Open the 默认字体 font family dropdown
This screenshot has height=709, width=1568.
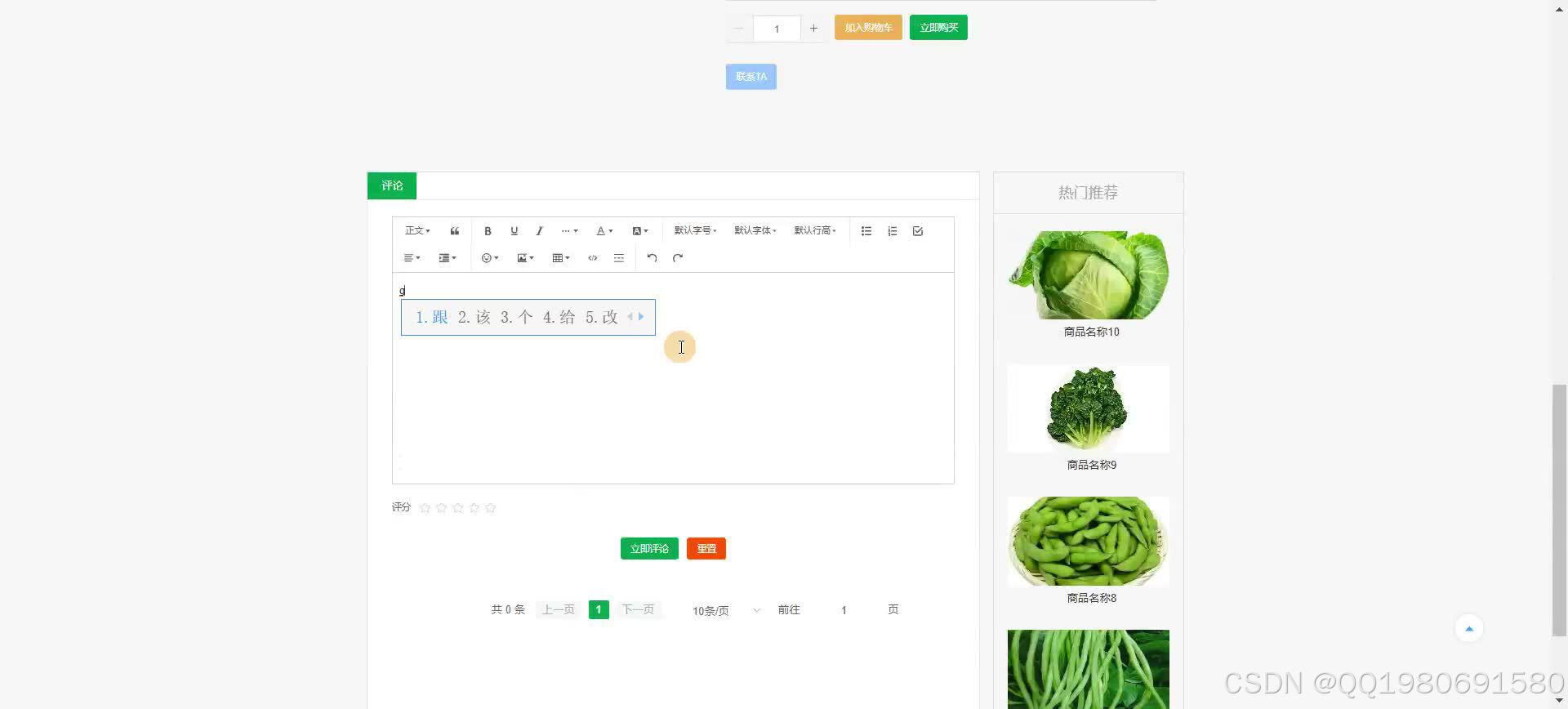pos(755,231)
